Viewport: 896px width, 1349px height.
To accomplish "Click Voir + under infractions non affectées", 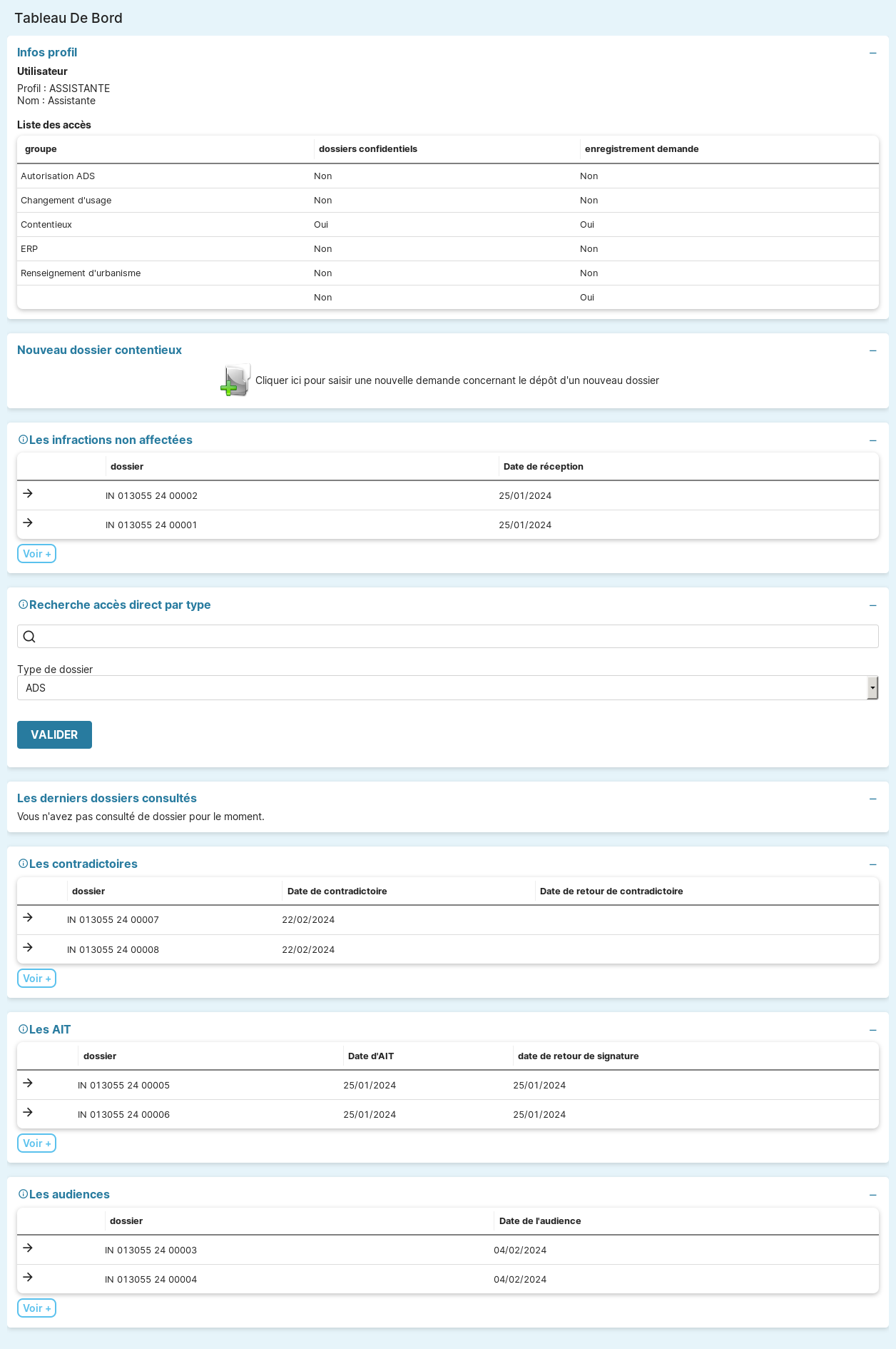I will click(x=36, y=554).
